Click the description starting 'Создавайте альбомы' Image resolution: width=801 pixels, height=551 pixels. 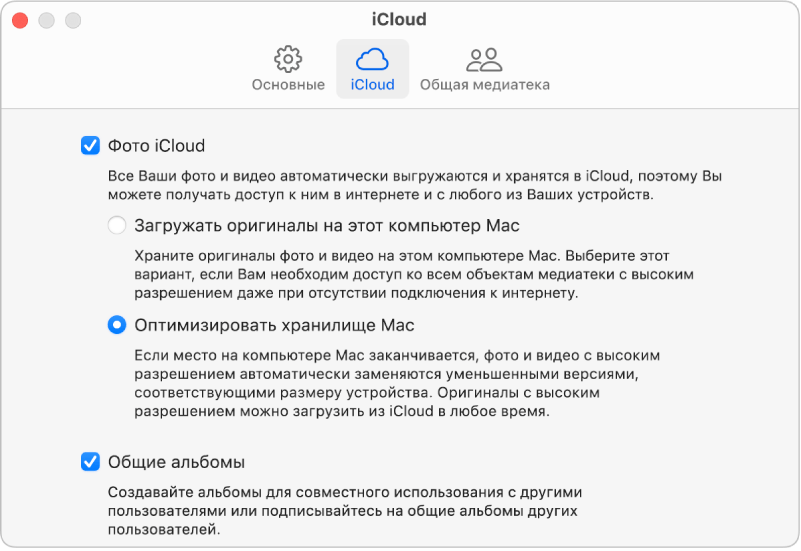coord(345,511)
